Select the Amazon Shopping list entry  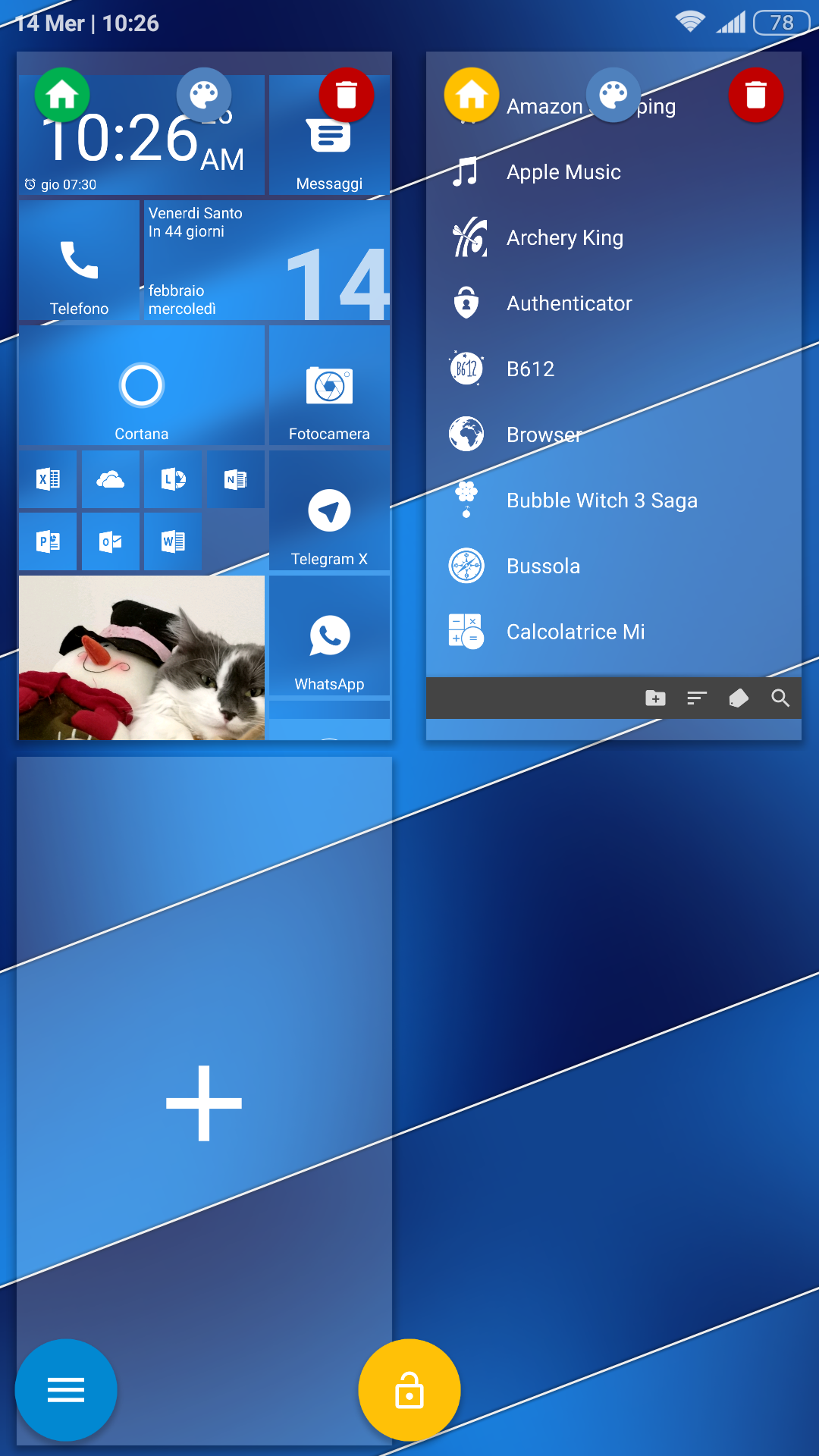[613, 106]
